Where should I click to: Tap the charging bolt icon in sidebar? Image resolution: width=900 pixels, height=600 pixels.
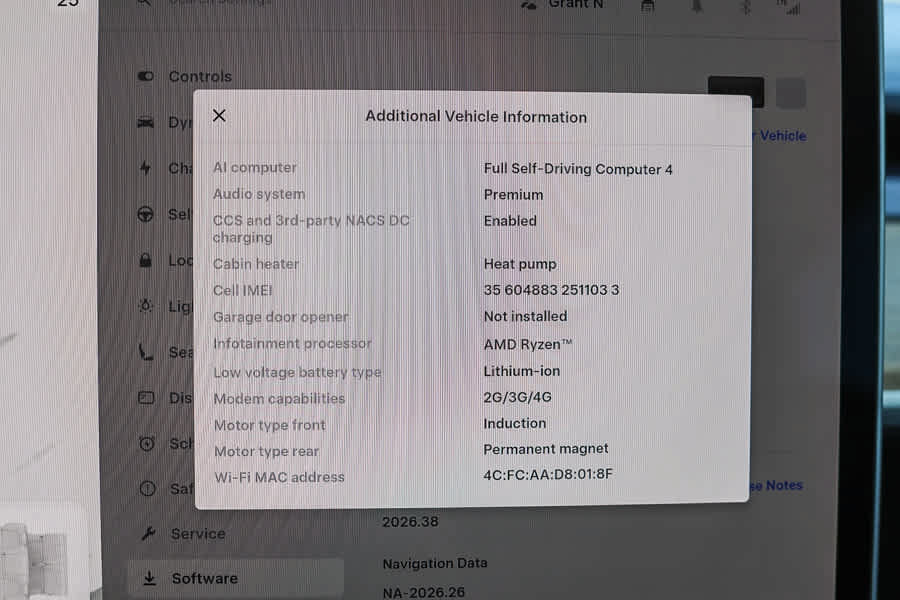point(146,168)
